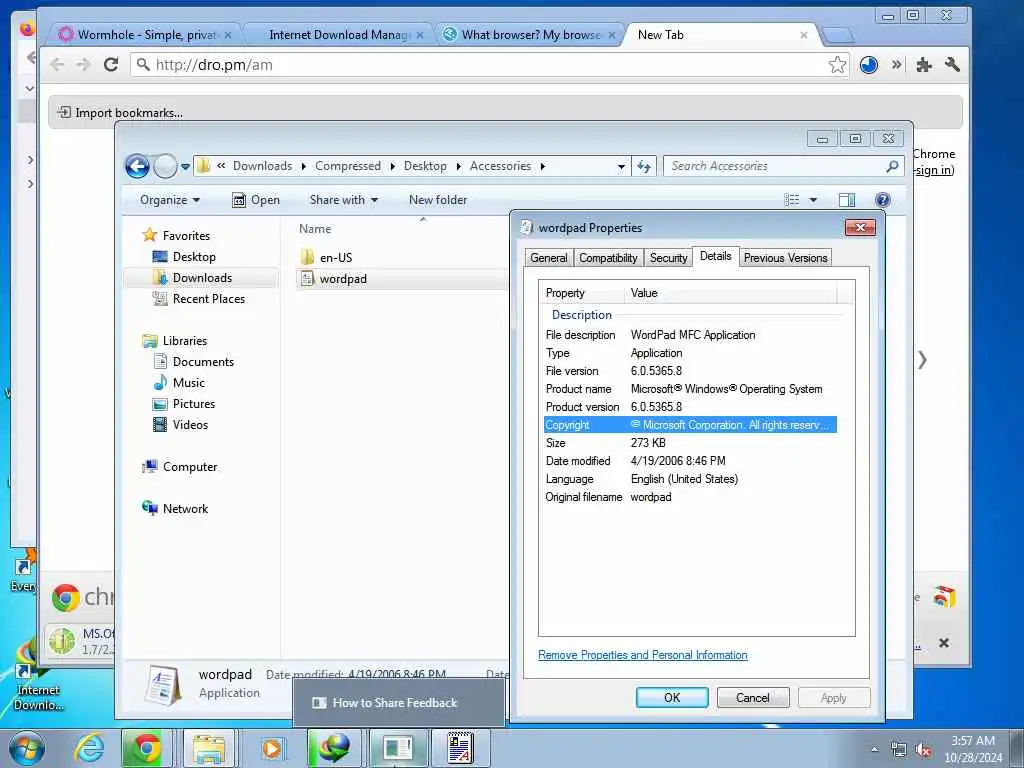Select the File version row

pyautogui.click(x=690, y=371)
